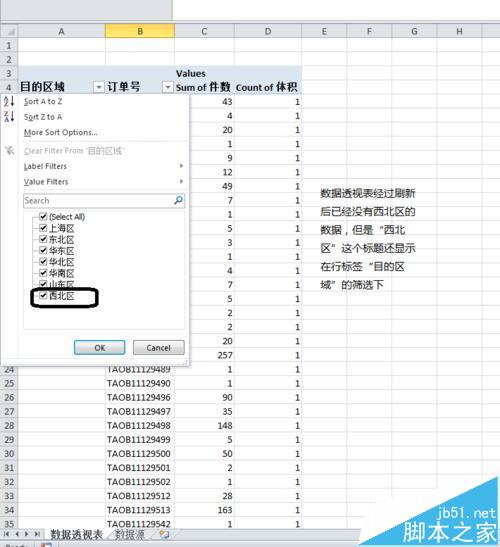
Task: Click the Sum of 件数 header cell
Action: point(204,87)
